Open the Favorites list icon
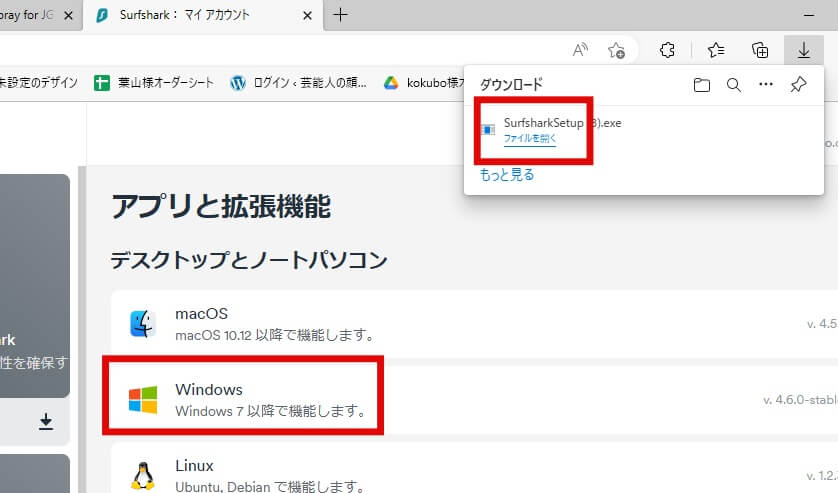 716,50
